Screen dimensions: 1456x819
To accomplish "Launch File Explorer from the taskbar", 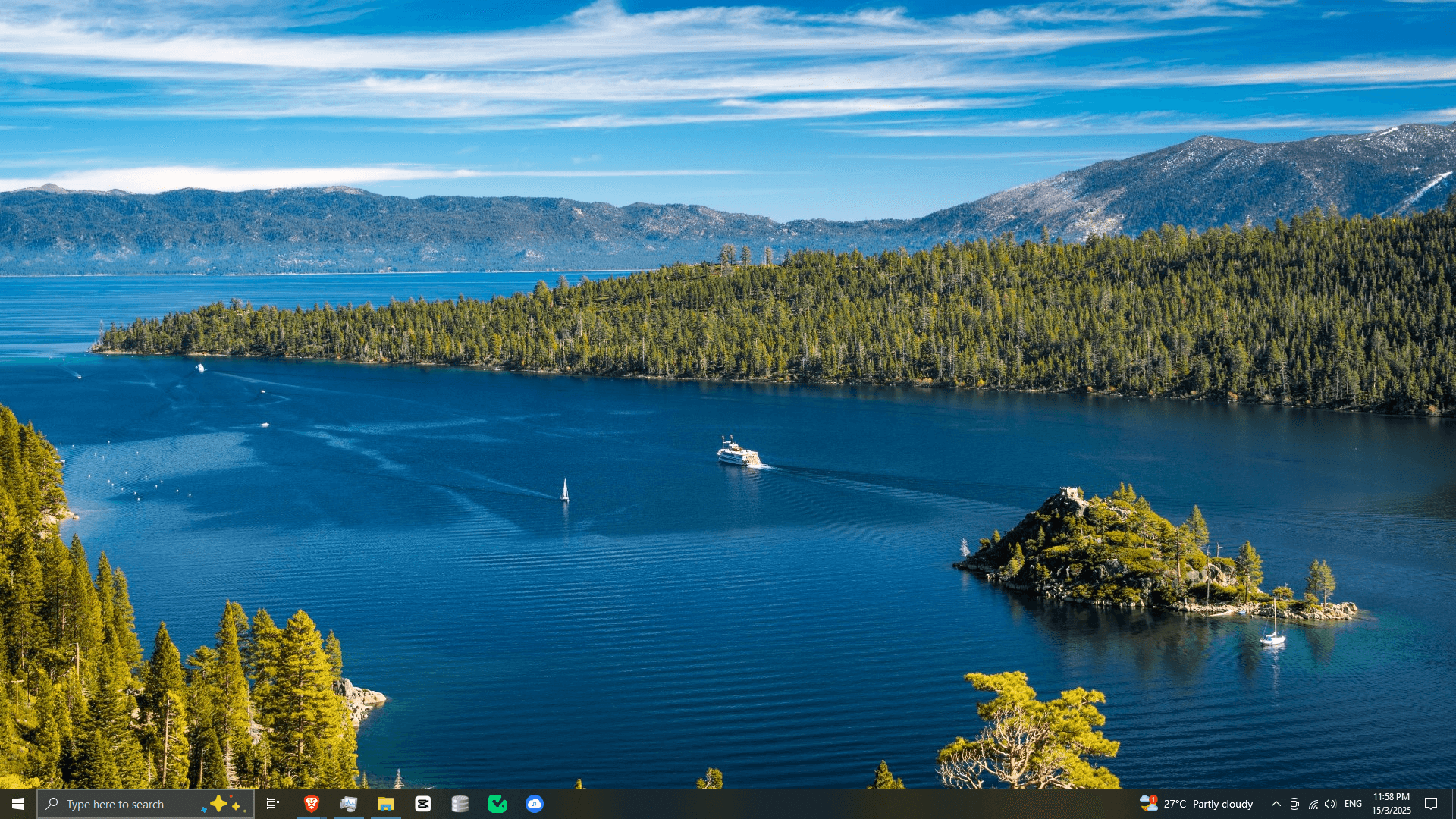I will 385,804.
